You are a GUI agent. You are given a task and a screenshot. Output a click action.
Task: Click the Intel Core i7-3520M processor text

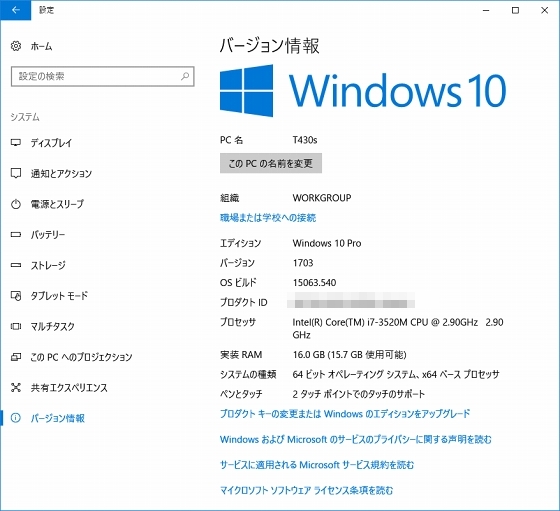[x=398, y=328]
